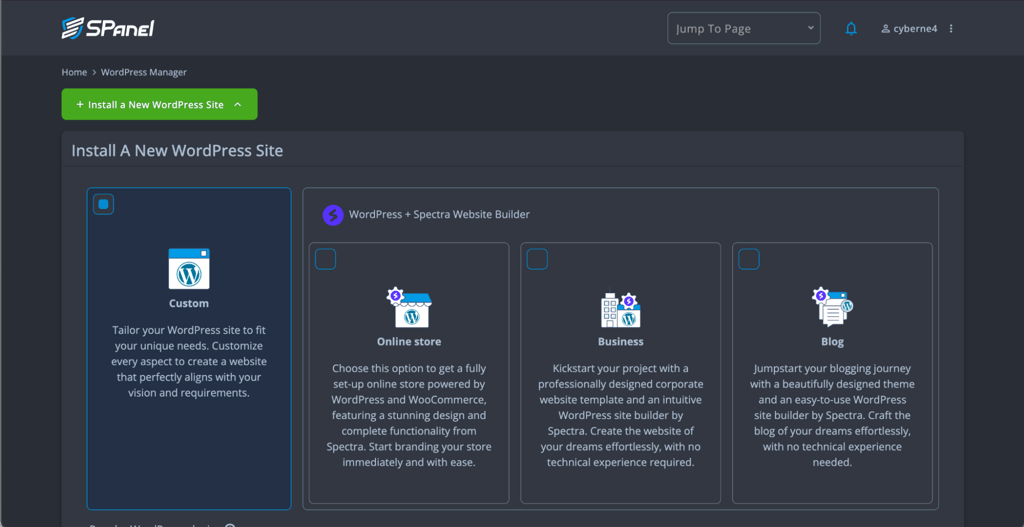The image size is (1024, 527).
Task: Click the WordPress Manager breadcrumb
Action: [144, 72]
